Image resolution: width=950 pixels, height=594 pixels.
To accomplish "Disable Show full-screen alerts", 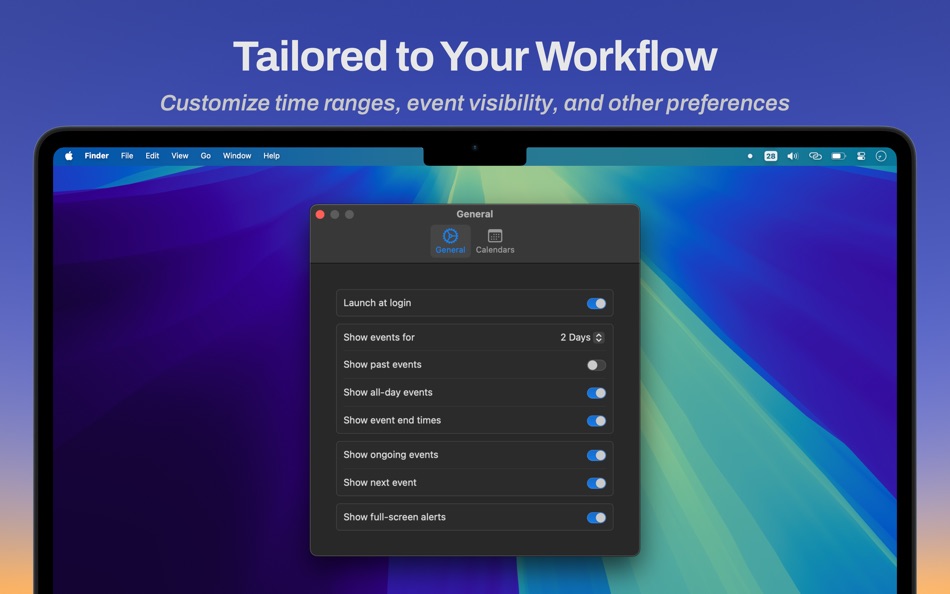I will (596, 518).
